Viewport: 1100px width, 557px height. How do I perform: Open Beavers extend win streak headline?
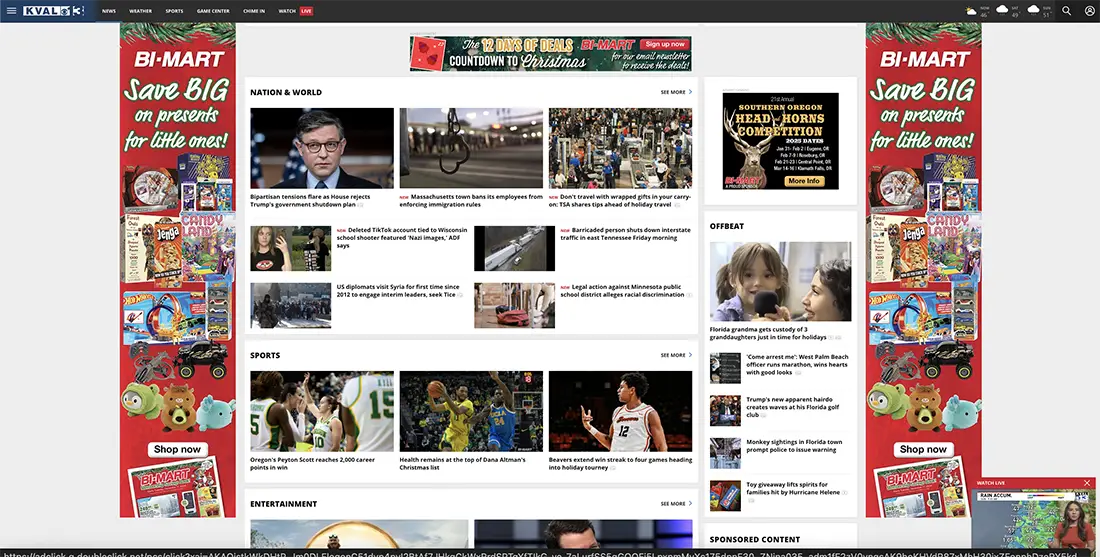pos(620,464)
